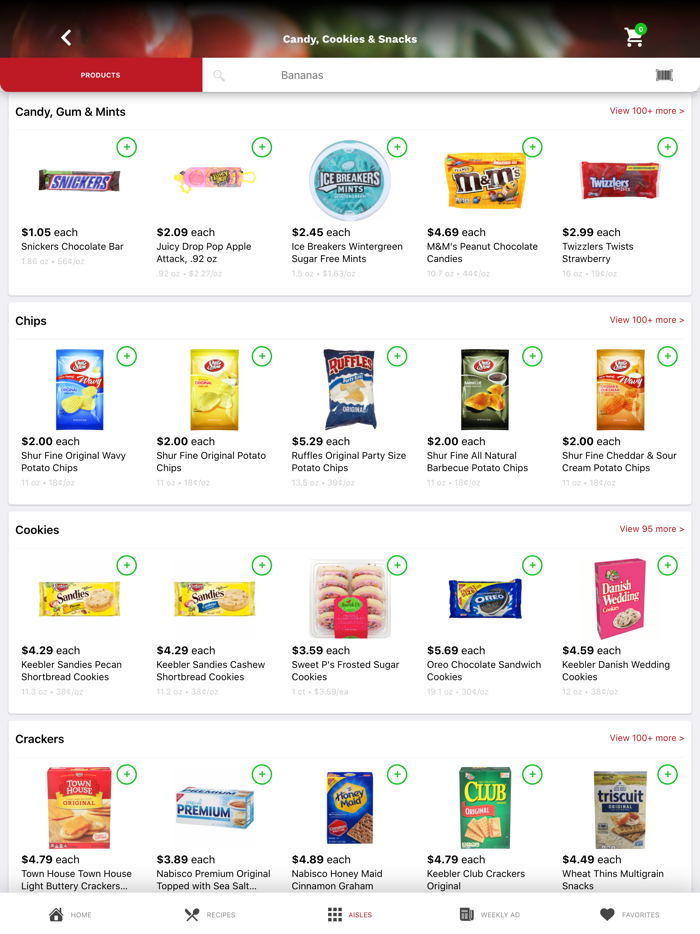Screen dimensions: 700x934
Task: Expand Chips with View 100+ more
Action: (646, 320)
